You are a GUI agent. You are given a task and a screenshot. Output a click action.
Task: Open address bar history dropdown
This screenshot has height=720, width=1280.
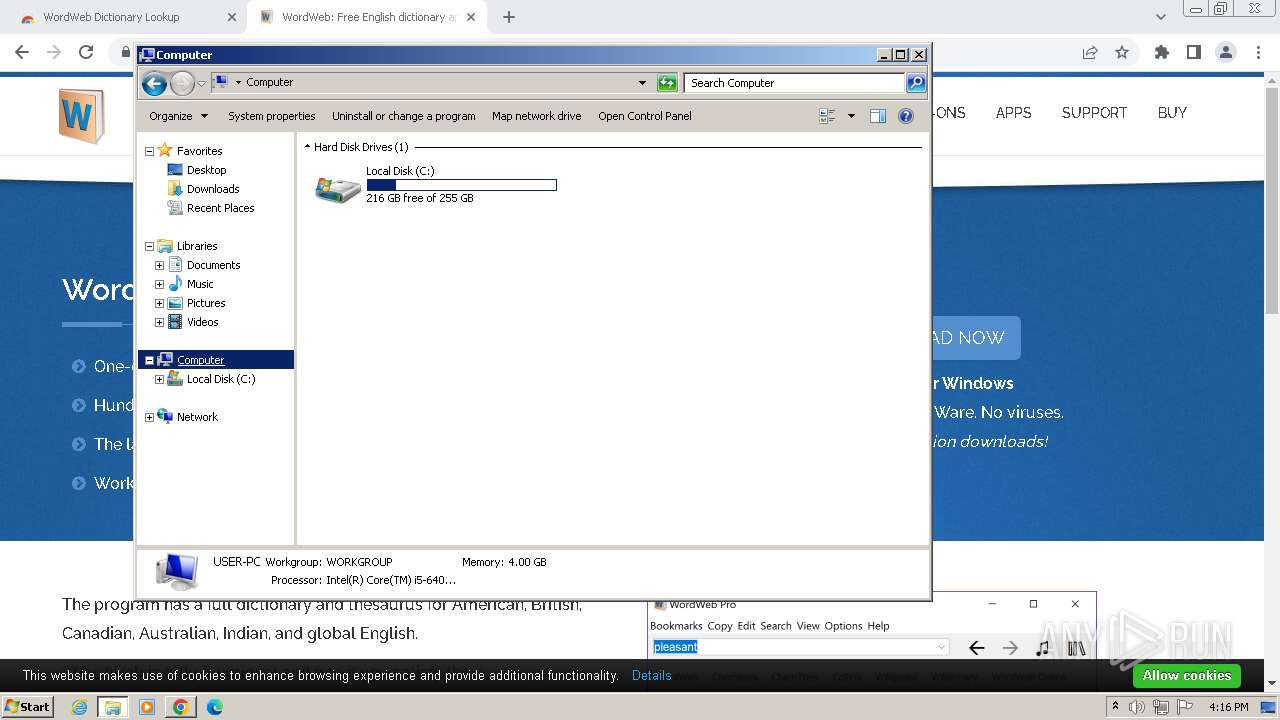pyautogui.click(x=642, y=83)
